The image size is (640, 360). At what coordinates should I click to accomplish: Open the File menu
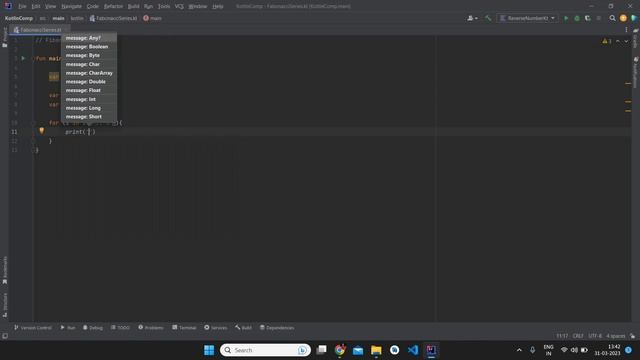pyautogui.click(x=22, y=6)
